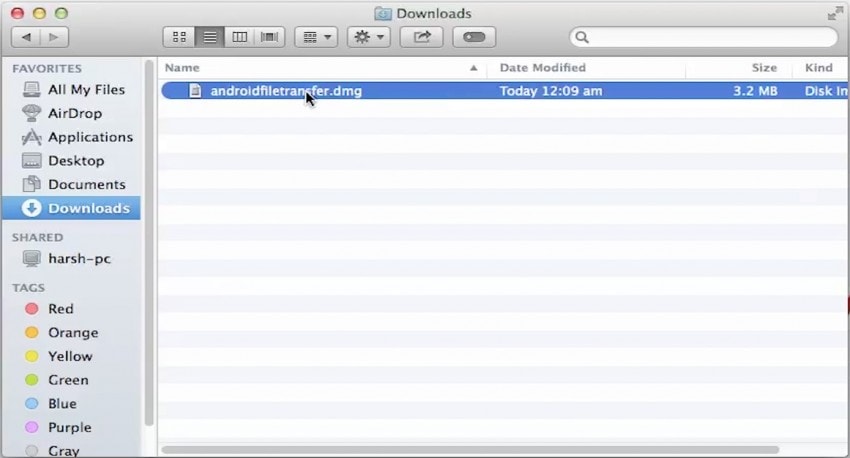
Task: Open Desktop in sidebar
Action: pos(73,161)
